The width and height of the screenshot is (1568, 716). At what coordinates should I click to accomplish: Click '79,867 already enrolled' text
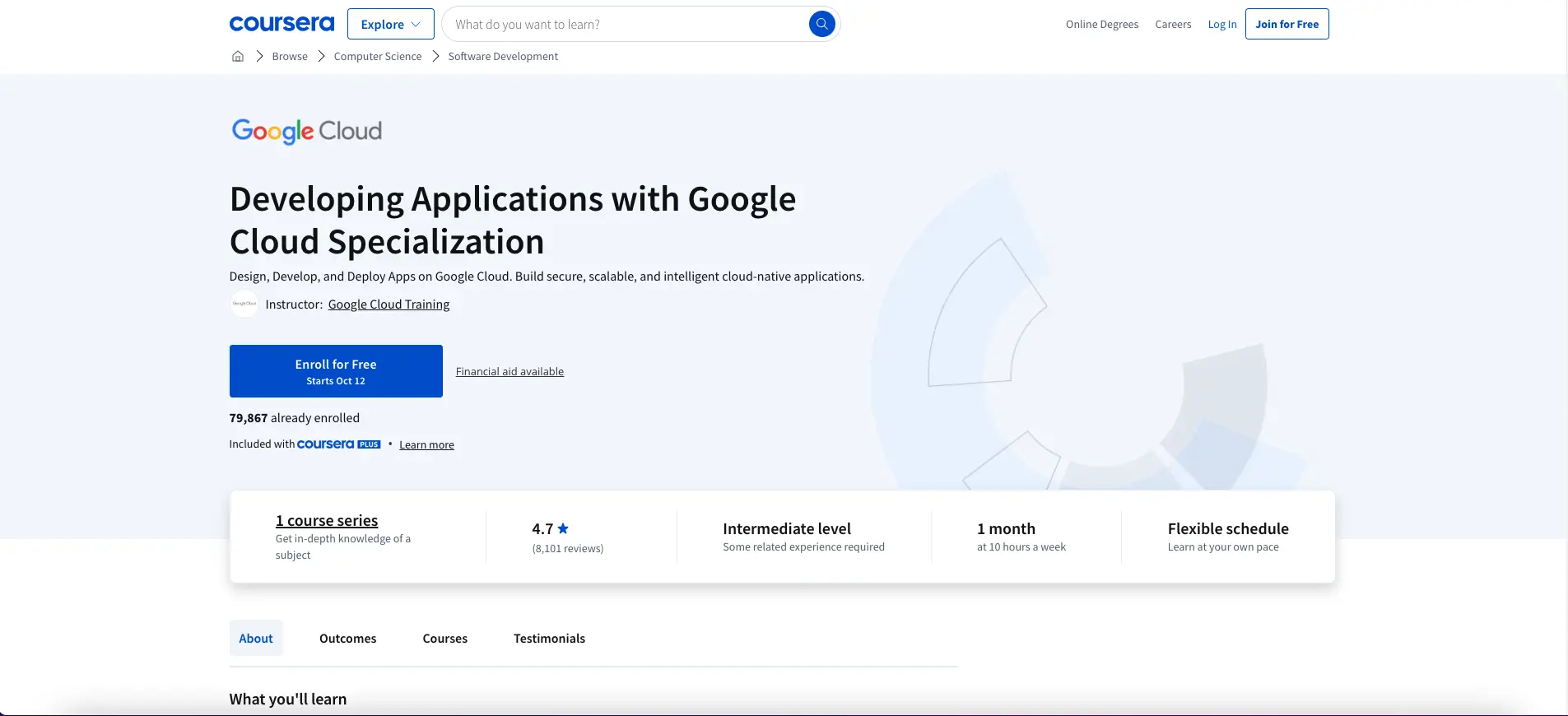(295, 417)
